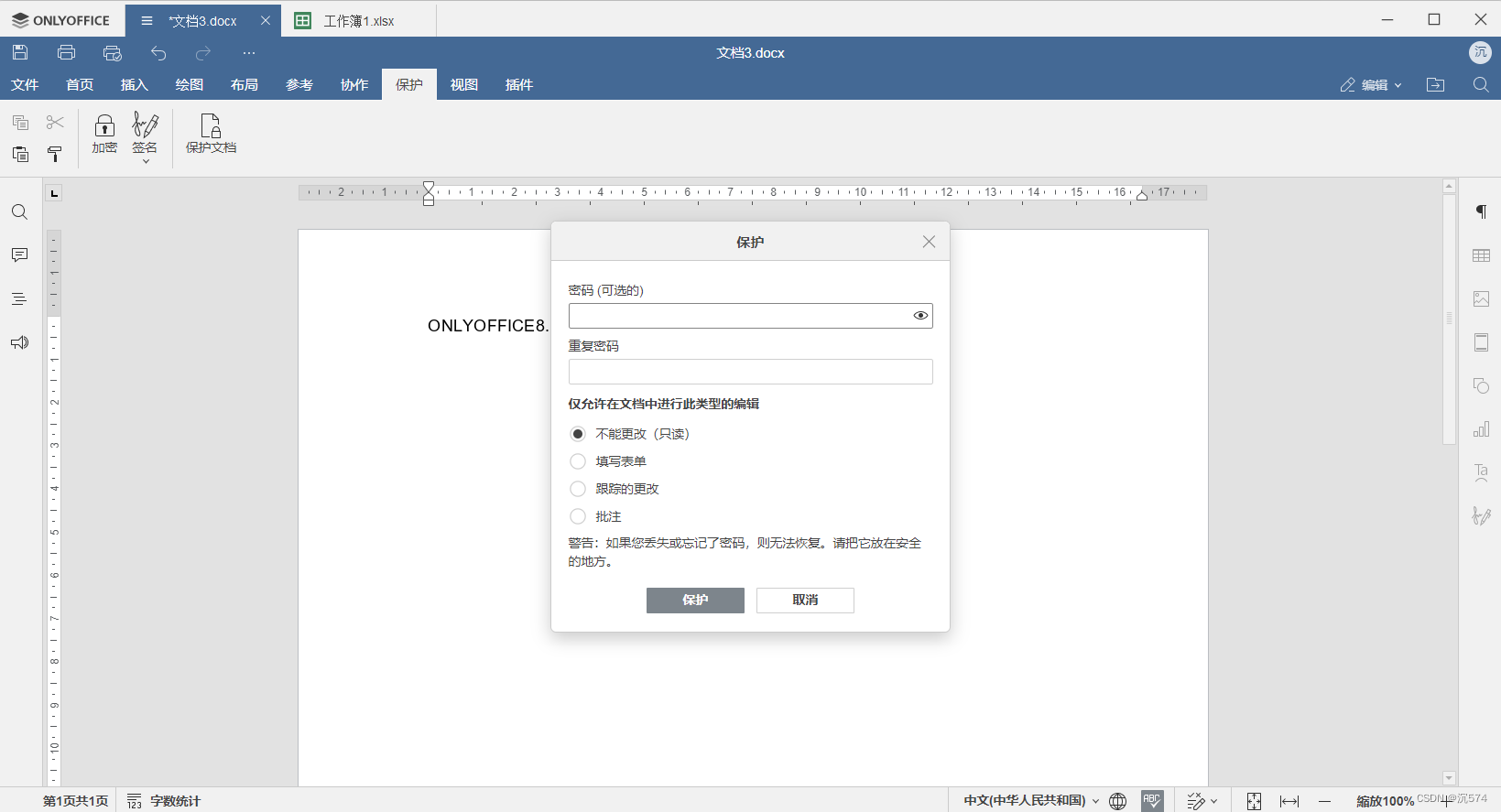Click the Paste icon
This screenshot has height=812, width=1501.
click(x=20, y=154)
